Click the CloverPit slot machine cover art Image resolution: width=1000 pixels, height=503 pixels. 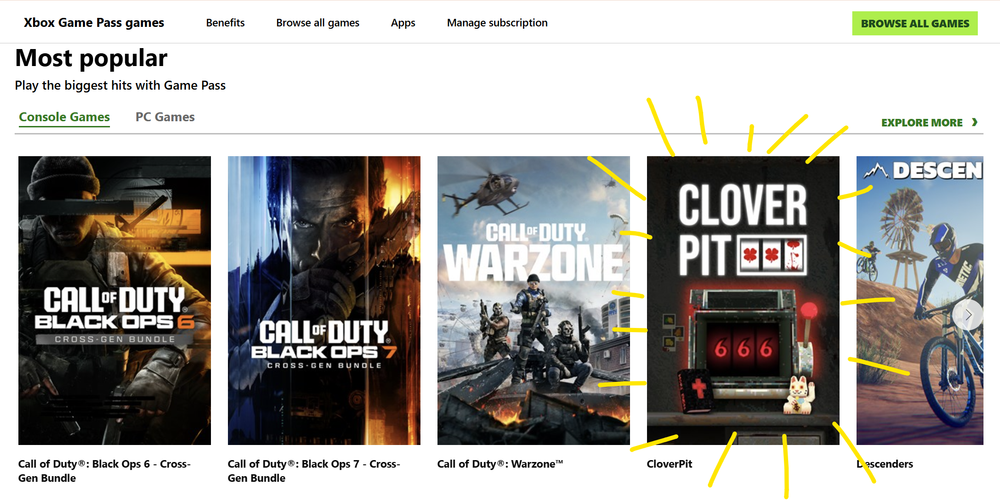[x=743, y=300]
